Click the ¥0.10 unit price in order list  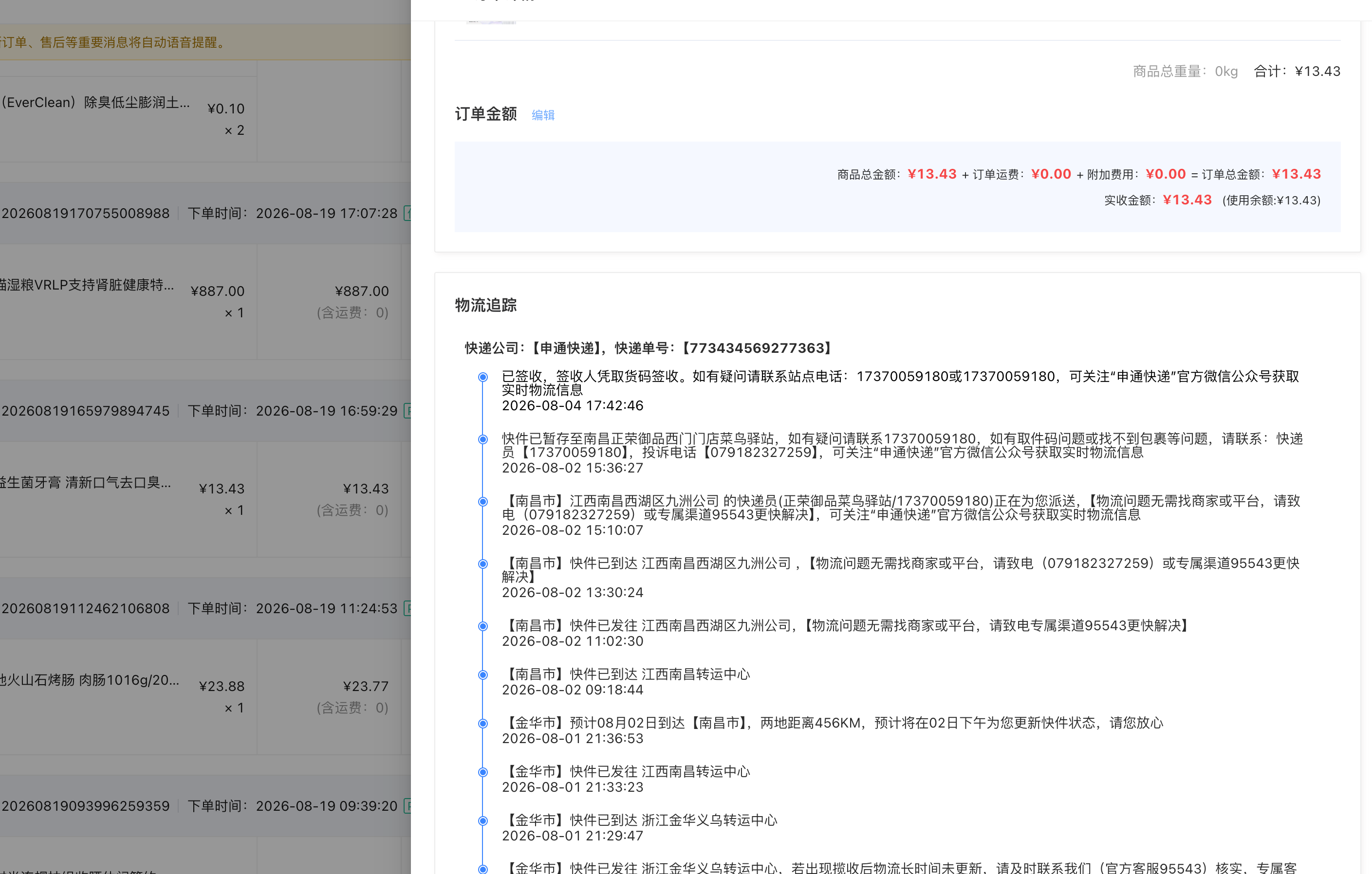[225, 109]
